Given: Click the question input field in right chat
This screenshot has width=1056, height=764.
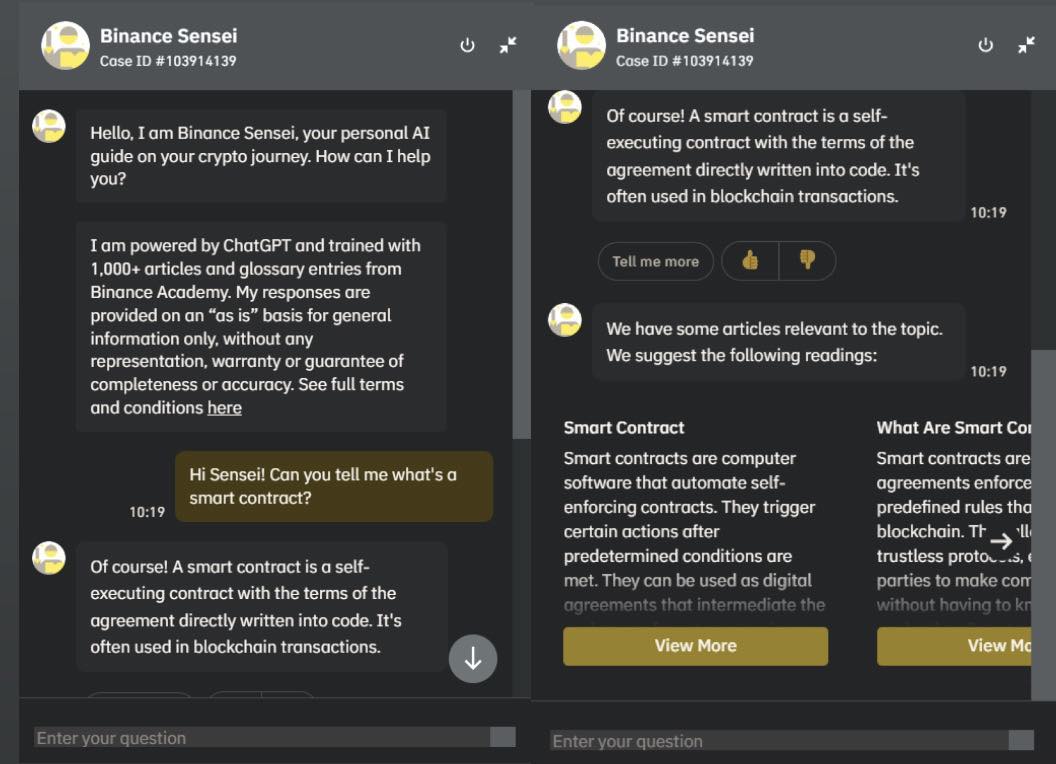Looking at the screenshot, I should pos(780,741).
